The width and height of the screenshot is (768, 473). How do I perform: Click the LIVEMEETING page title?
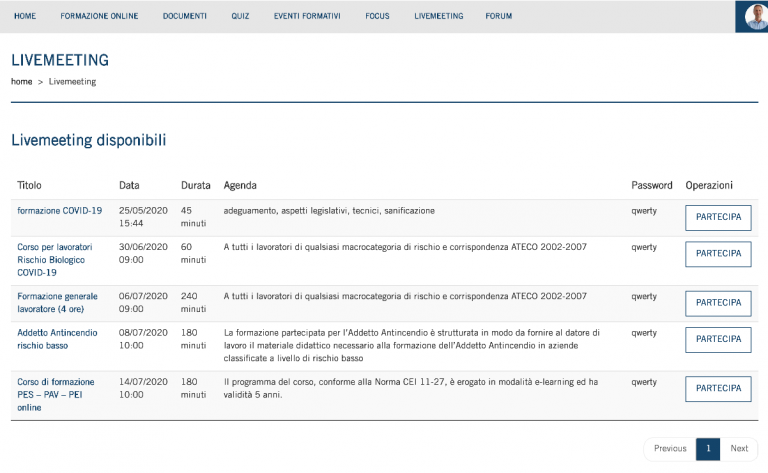(x=60, y=60)
